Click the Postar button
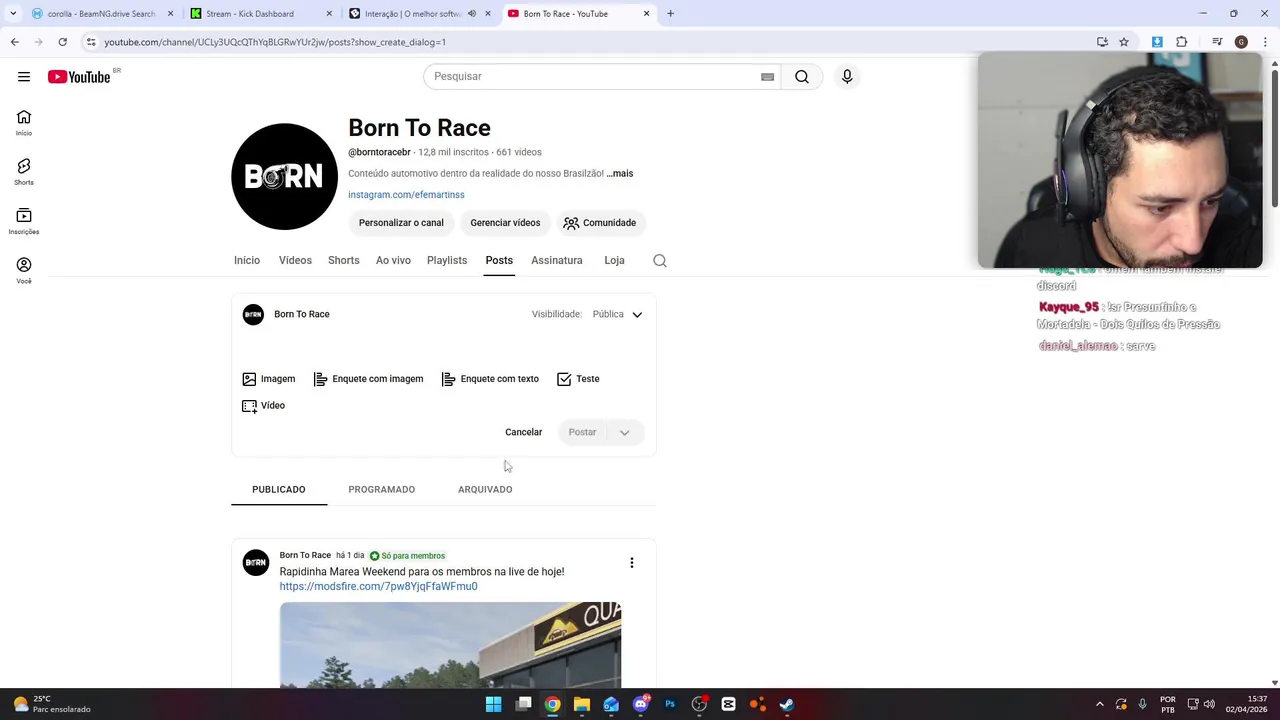This screenshot has width=1280, height=720. click(582, 433)
